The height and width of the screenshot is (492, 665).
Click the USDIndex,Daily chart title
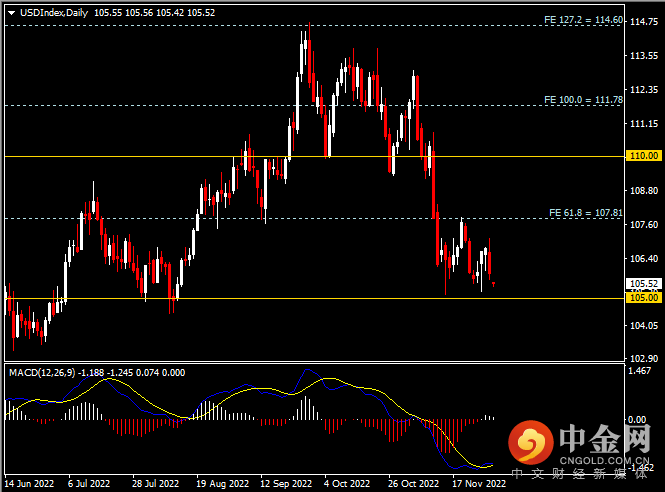click(56, 11)
